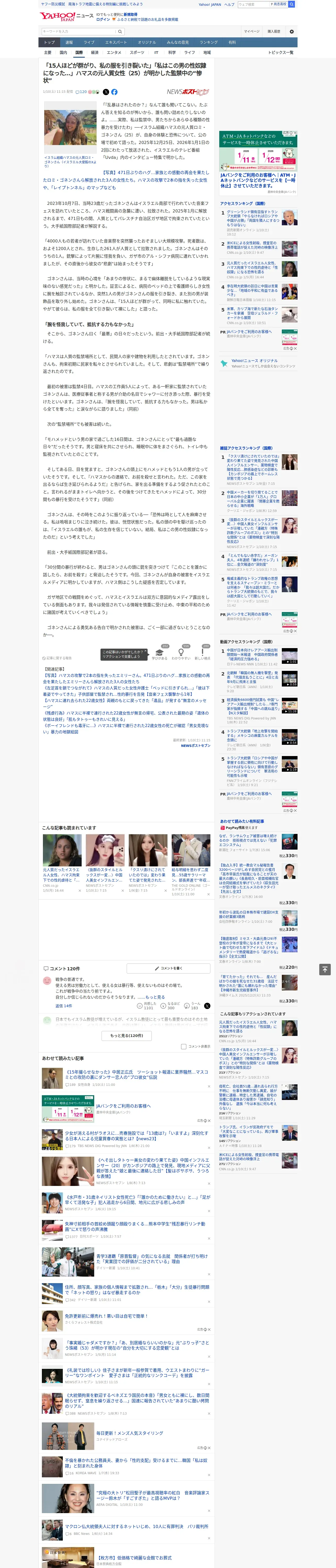Select the IT category
Screen dimensions: 336x1568
tap(156, 52)
